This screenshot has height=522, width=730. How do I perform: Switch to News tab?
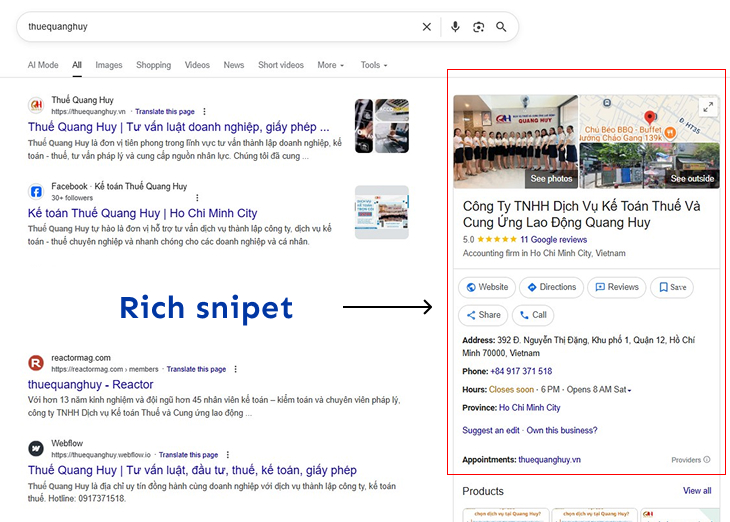234,65
